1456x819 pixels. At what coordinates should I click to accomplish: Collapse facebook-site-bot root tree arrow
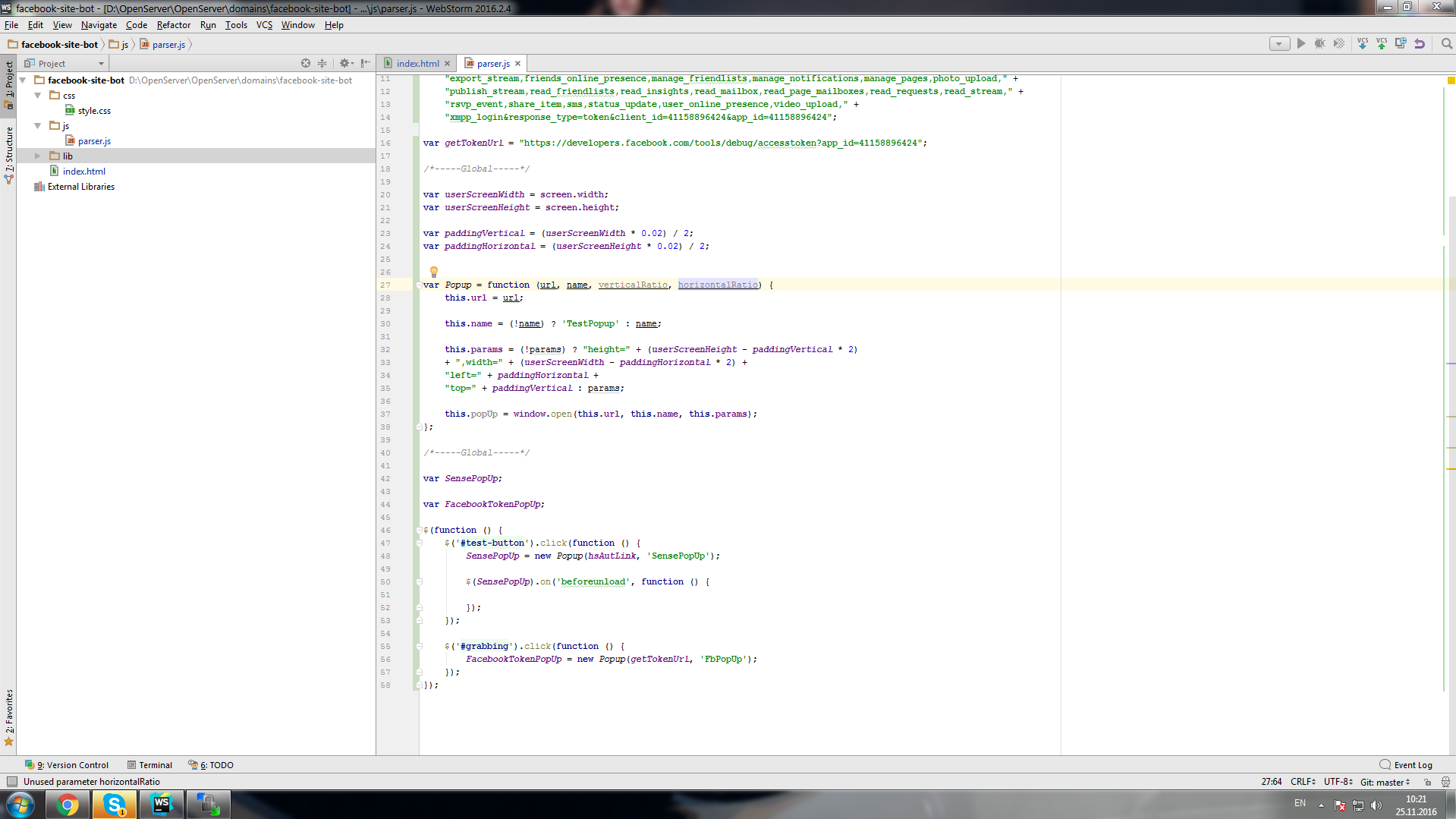(x=23, y=80)
